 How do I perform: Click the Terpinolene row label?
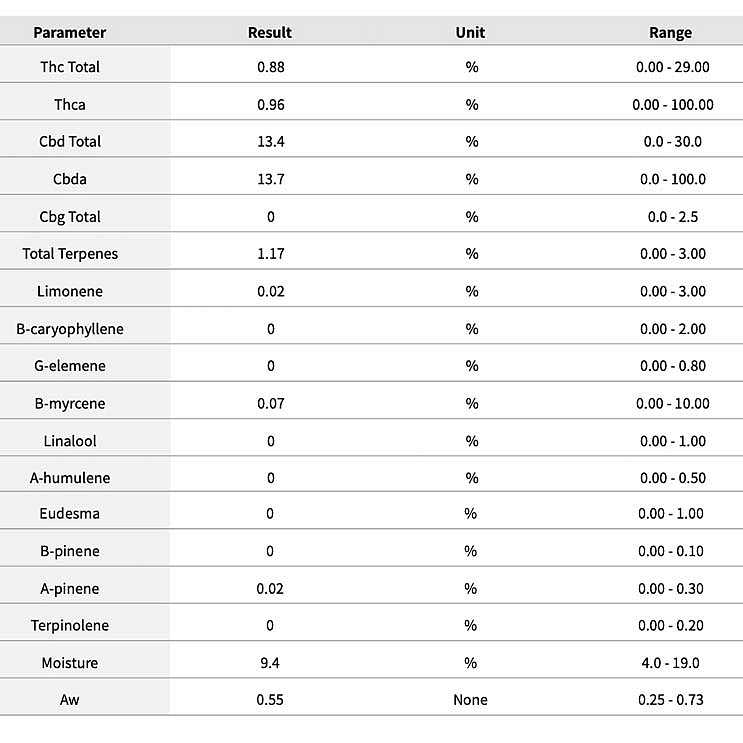(x=70, y=626)
